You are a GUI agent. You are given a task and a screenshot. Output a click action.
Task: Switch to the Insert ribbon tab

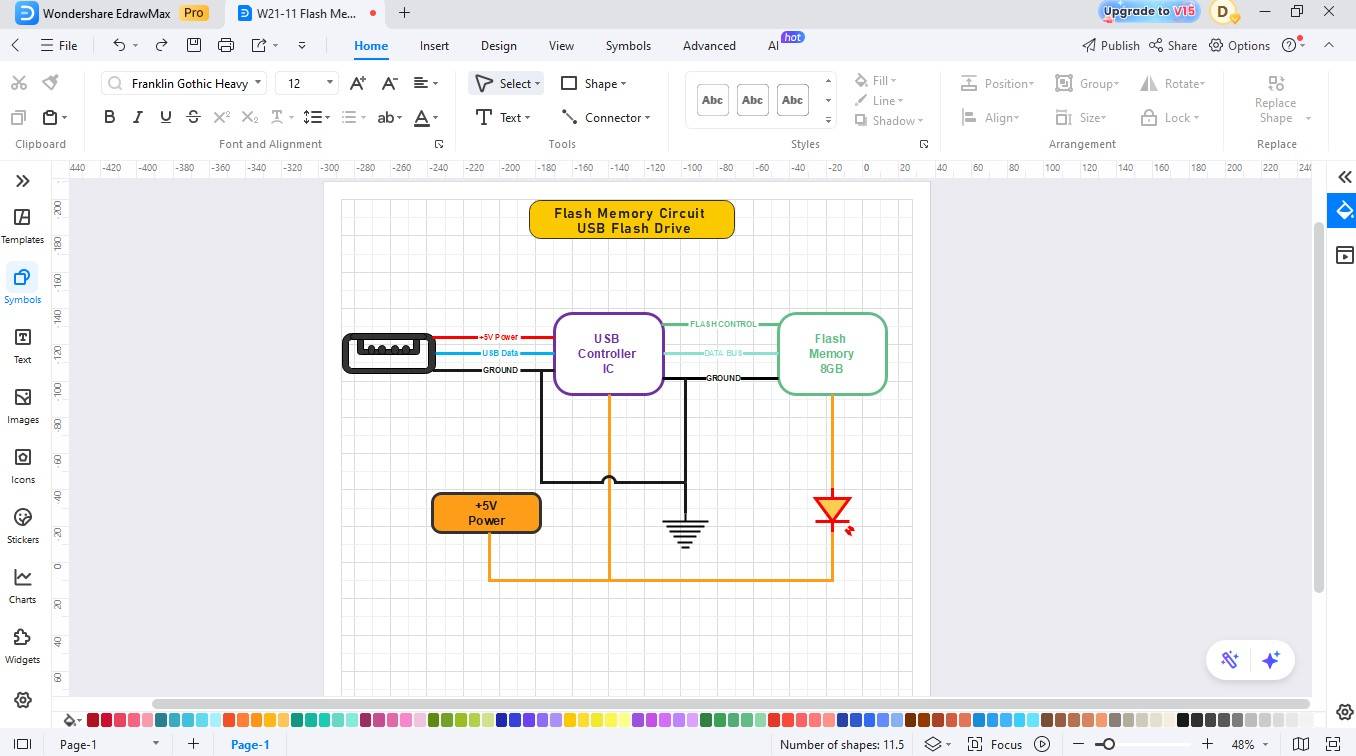coord(434,45)
